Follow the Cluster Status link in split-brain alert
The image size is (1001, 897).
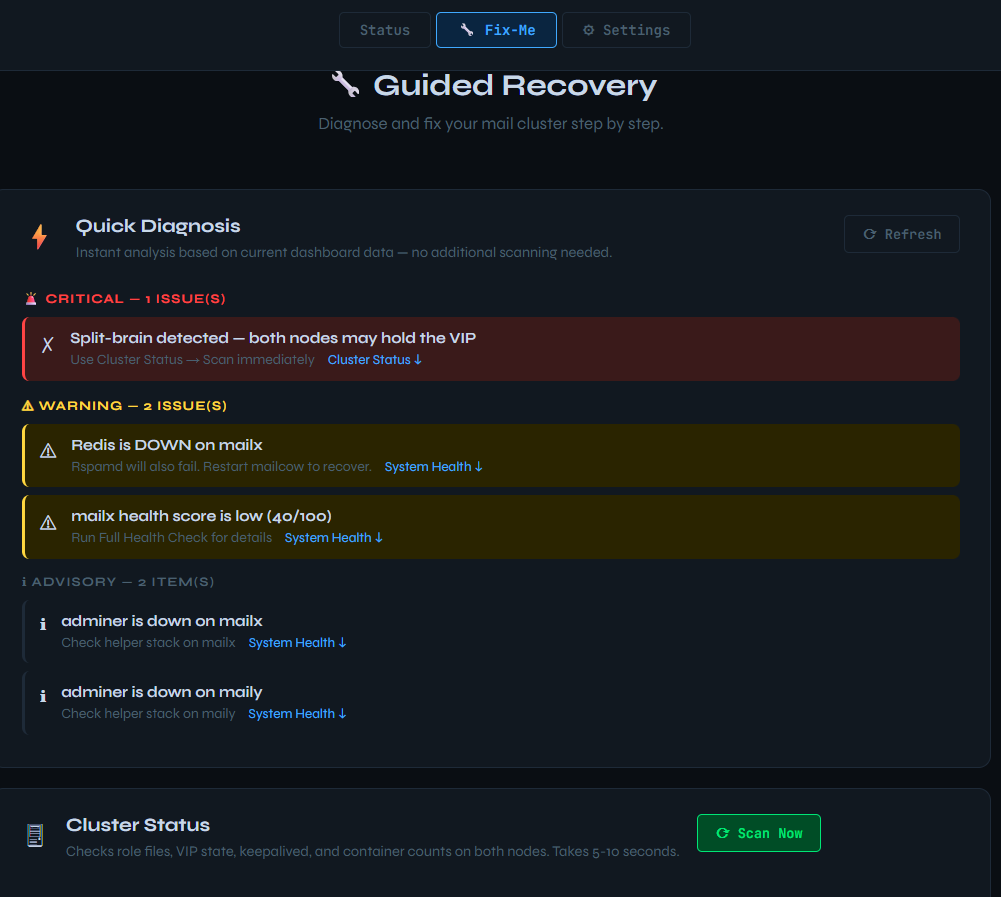[375, 359]
